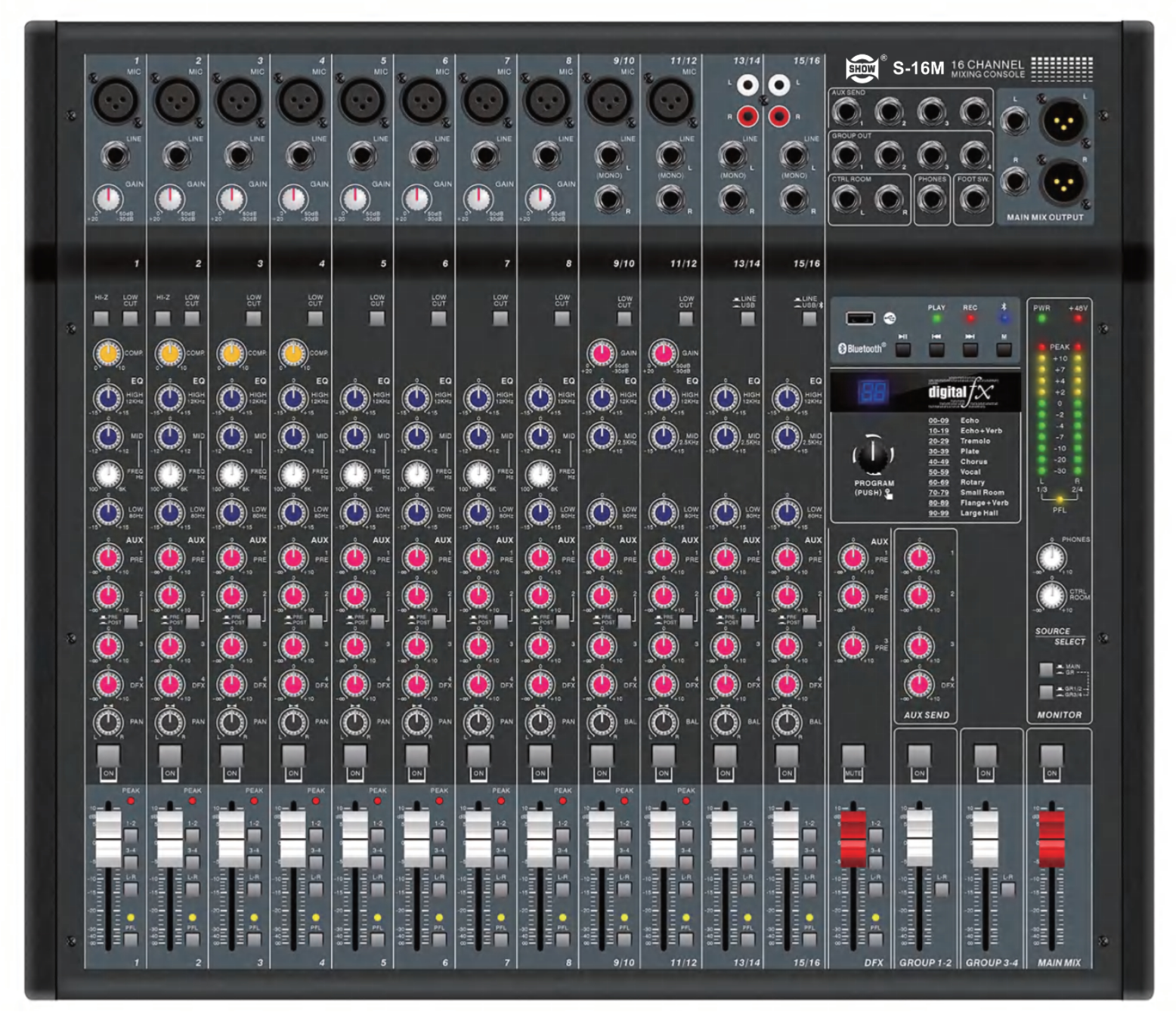Image resolution: width=1176 pixels, height=1018 pixels.
Task: Toggle the LOW CUT switch on channel 5
Action: point(376,318)
